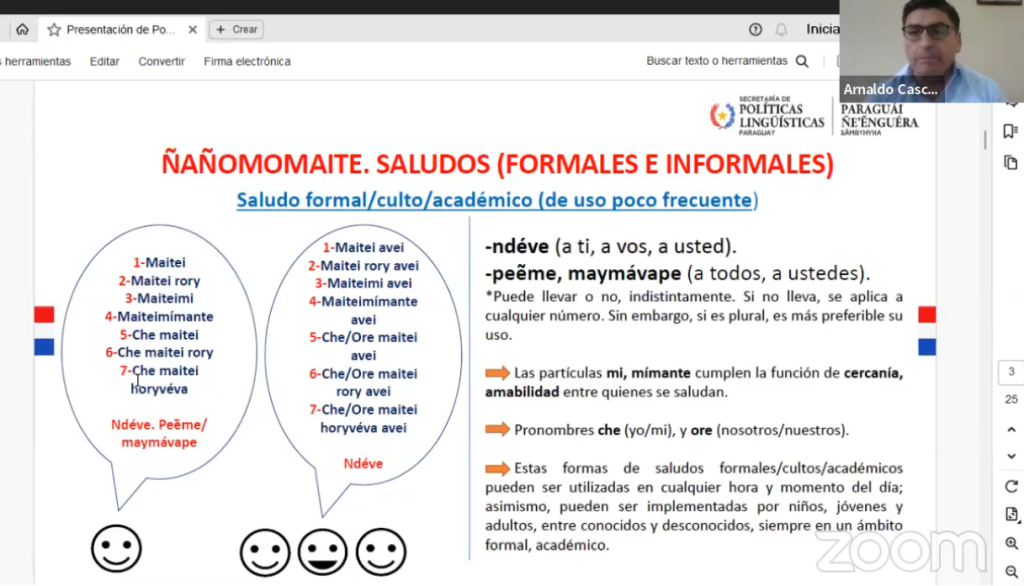The width and height of the screenshot is (1024, 586).
Task: Click the search magnifier icon
Action: tap(802, 61)
